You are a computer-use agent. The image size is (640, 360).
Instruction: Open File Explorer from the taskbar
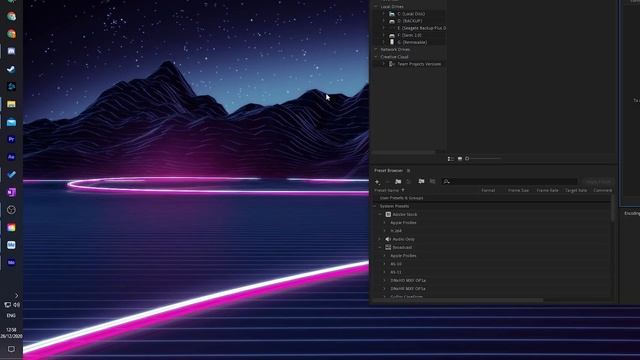[11, 104]
